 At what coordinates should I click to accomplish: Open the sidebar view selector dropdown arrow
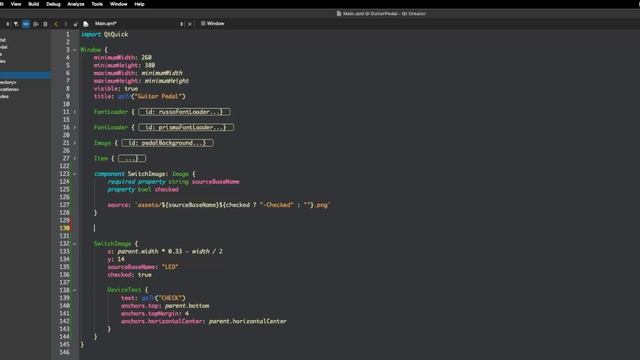[x=7, y=24]
